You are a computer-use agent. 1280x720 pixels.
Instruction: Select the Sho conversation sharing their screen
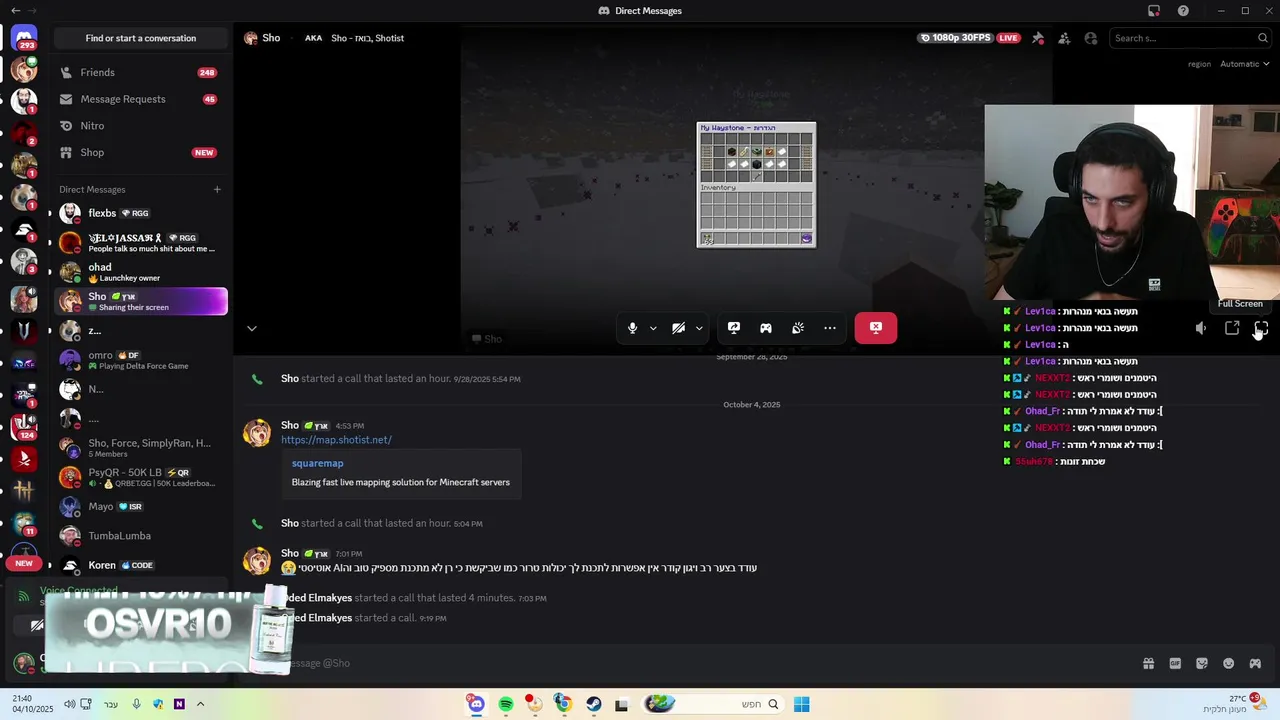point(140,301)
